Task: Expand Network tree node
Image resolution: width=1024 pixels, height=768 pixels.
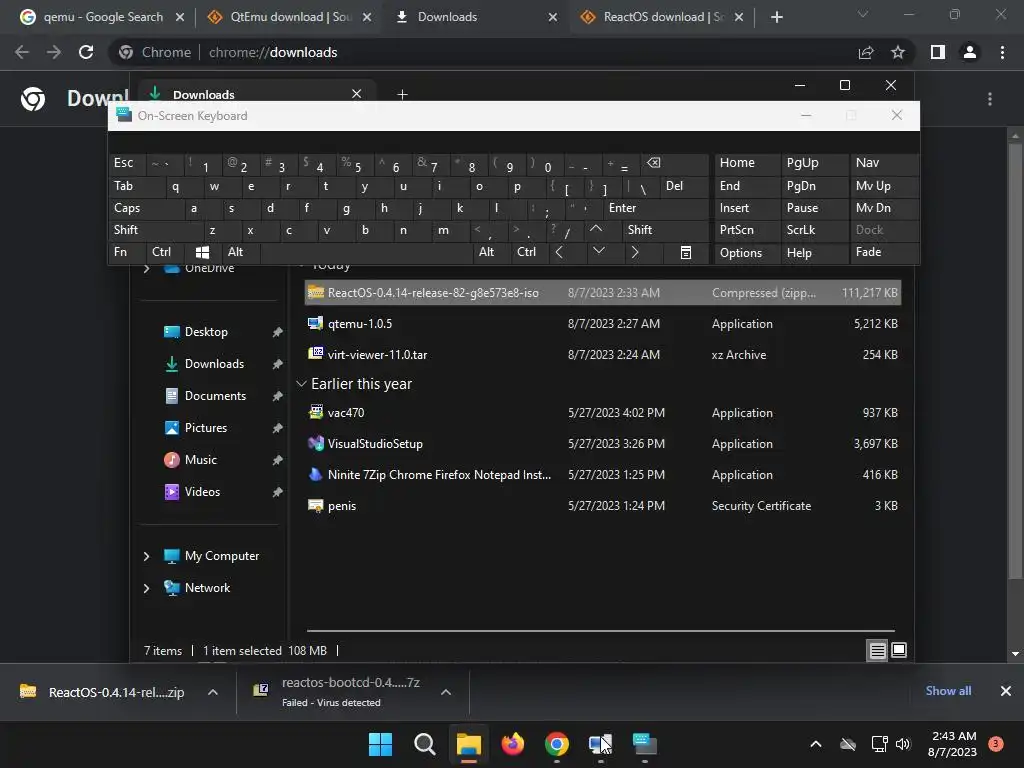Action: [x=146, y=588]
